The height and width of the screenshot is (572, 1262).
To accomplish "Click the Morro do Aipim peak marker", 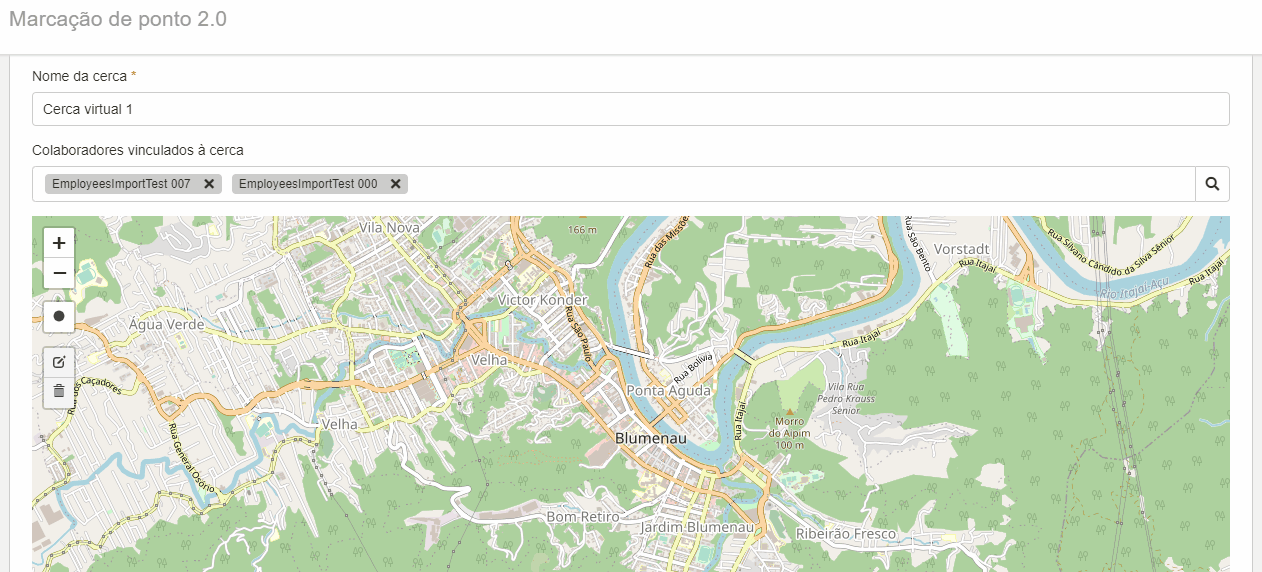I will (790, 412).
